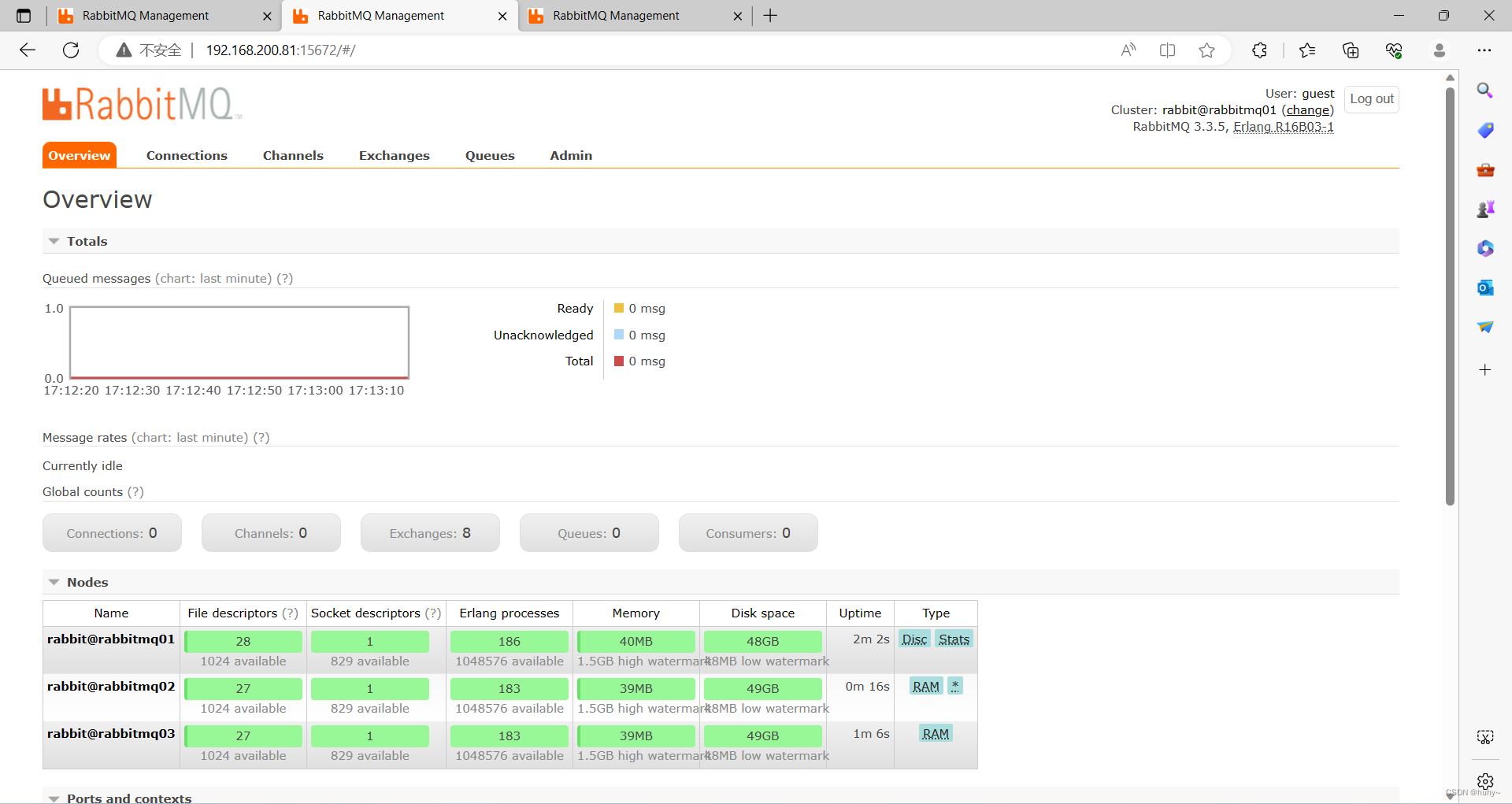Open sidebar games chess icon

pos(1485,209)
